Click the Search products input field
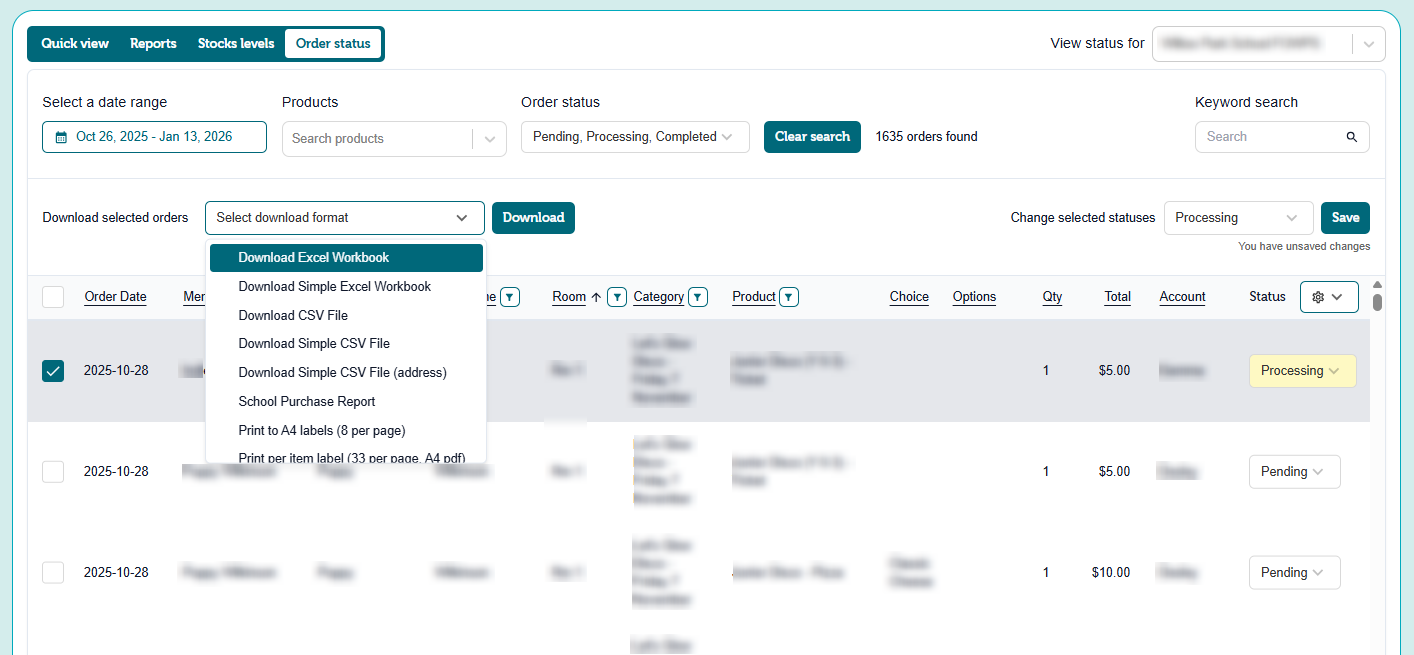1414x655 pixels. pyautogui.click(x=378, y=139)
